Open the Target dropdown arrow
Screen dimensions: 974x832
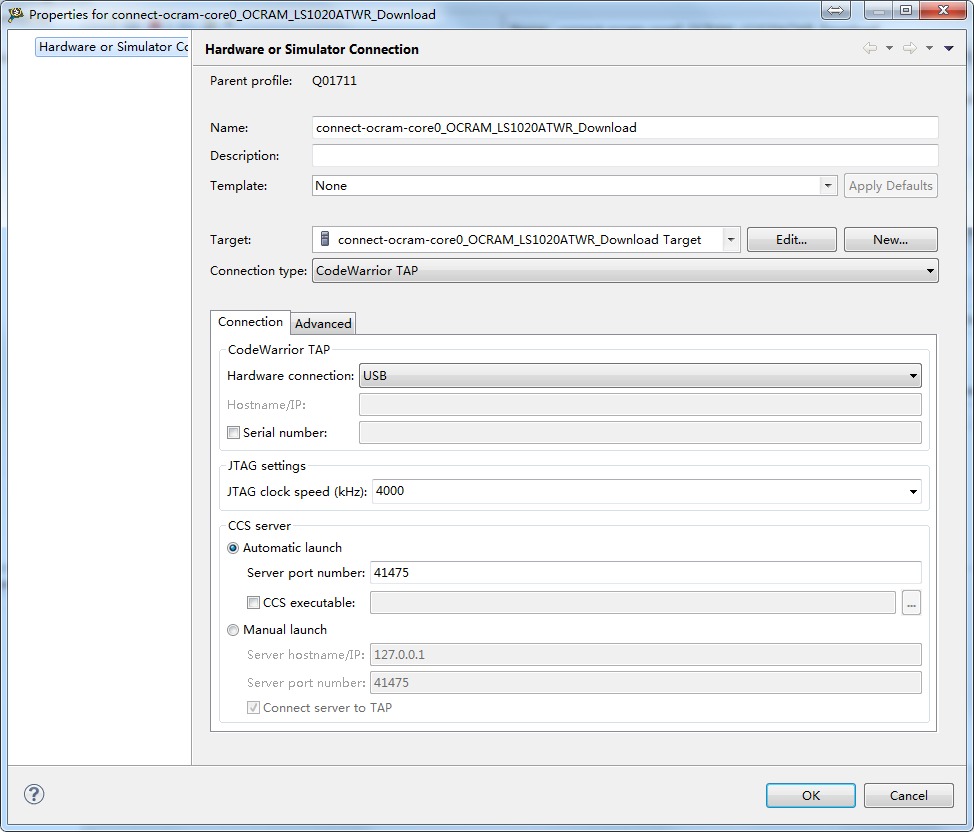click(731, 239)
